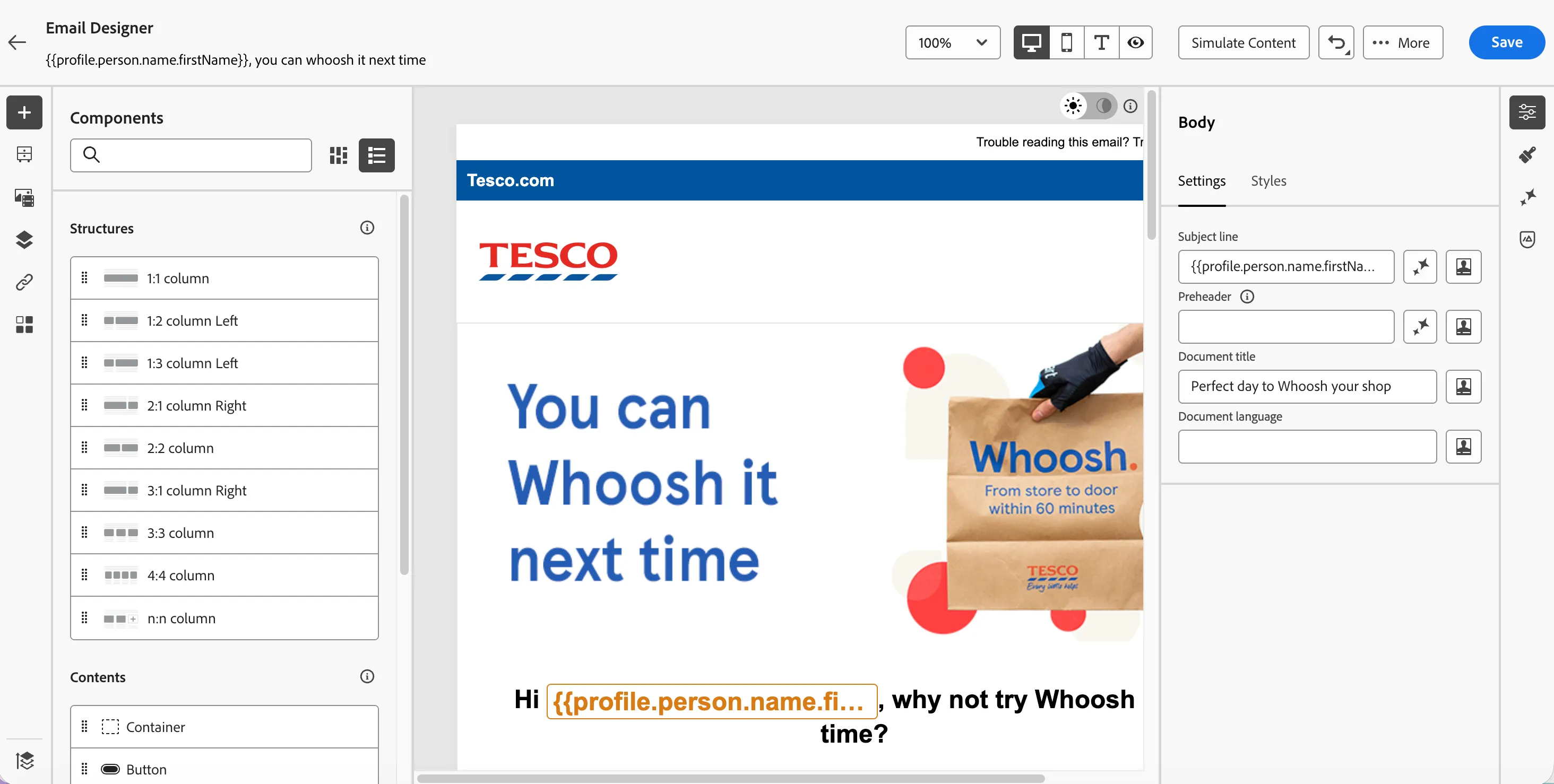
Task: Open personalization for Preheader
Action: coord(1463,326)
